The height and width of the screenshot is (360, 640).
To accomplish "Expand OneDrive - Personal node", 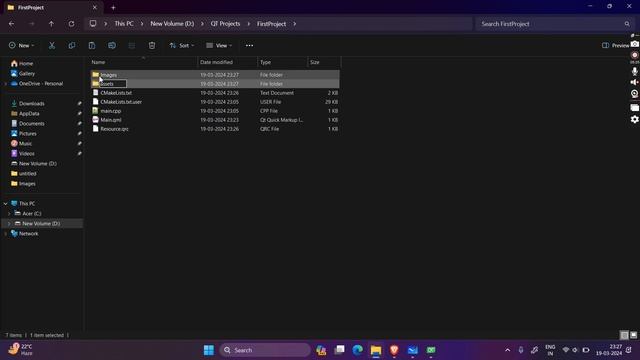I will point(6,84).
